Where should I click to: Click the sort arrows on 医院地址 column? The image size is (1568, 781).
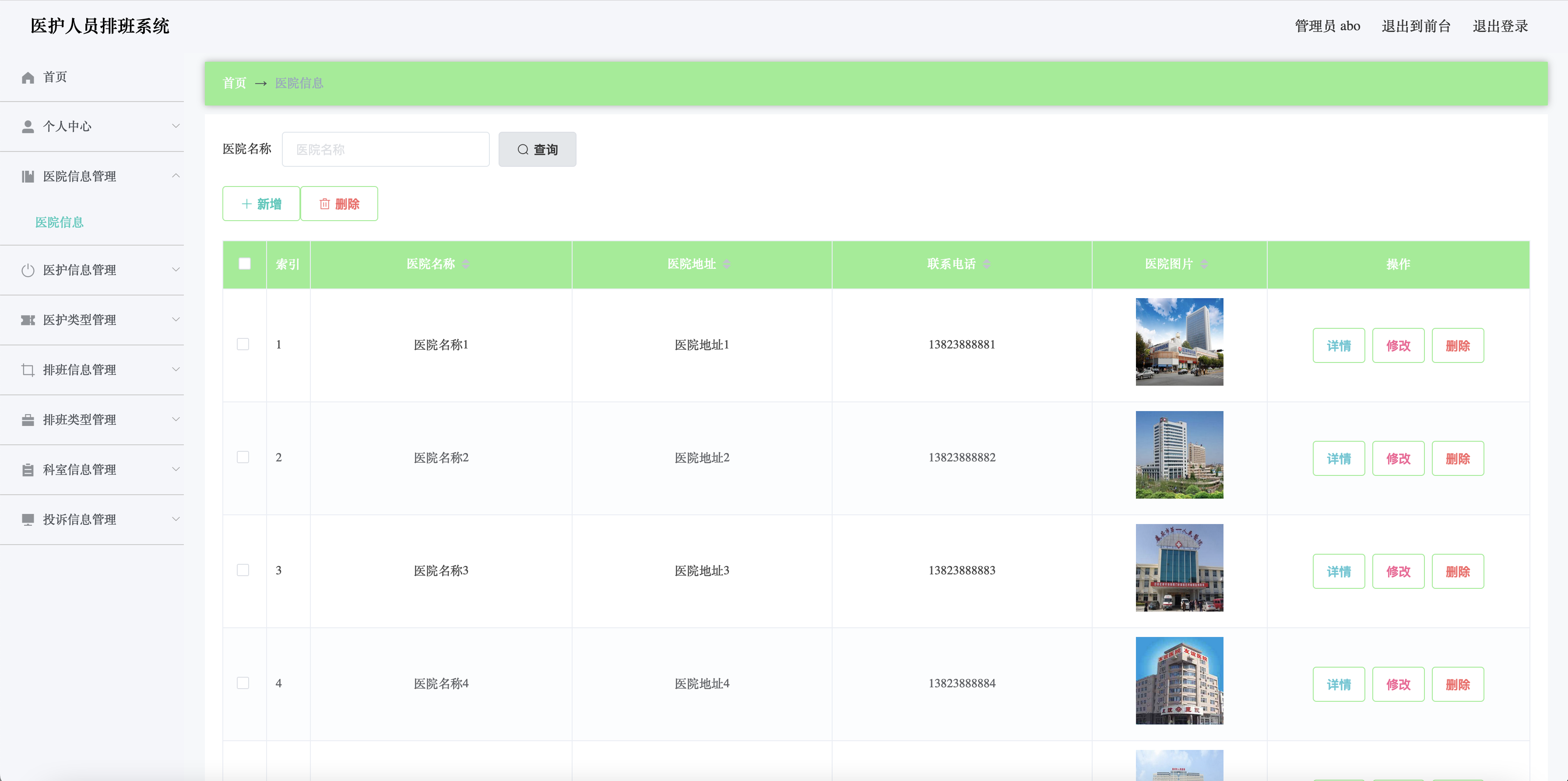tap(726, 264)
